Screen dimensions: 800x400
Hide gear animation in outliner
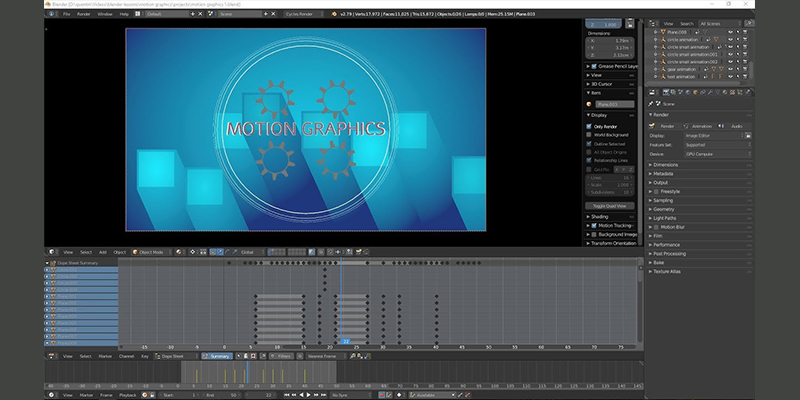pyautogui.click(x=730, y=69)
